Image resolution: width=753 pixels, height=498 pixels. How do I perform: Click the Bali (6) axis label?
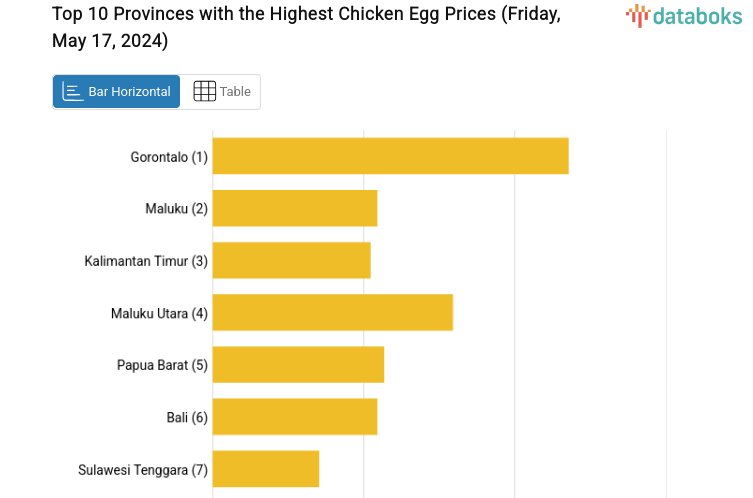click(187, 417)
